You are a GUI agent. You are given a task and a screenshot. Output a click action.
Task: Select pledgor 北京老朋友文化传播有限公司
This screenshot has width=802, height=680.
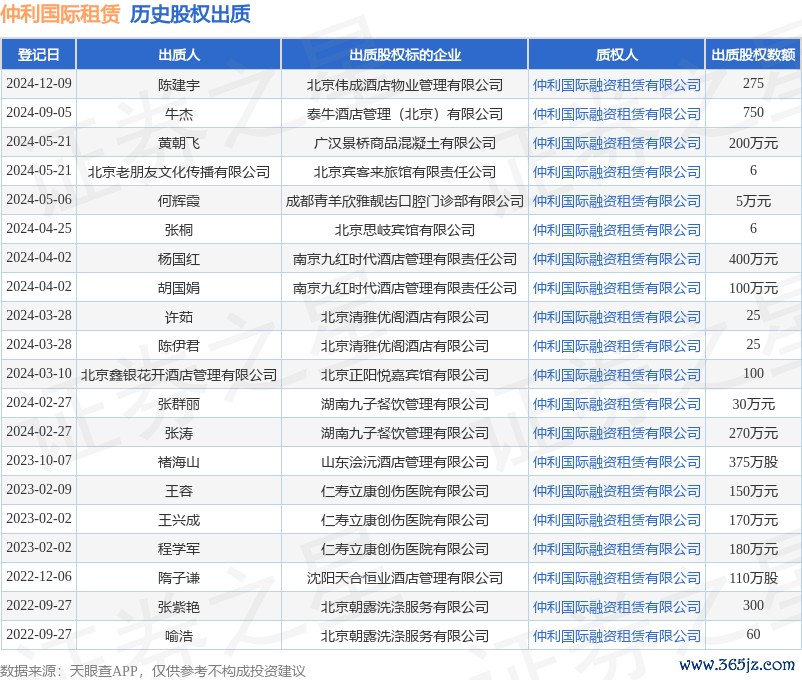[179, 172]
